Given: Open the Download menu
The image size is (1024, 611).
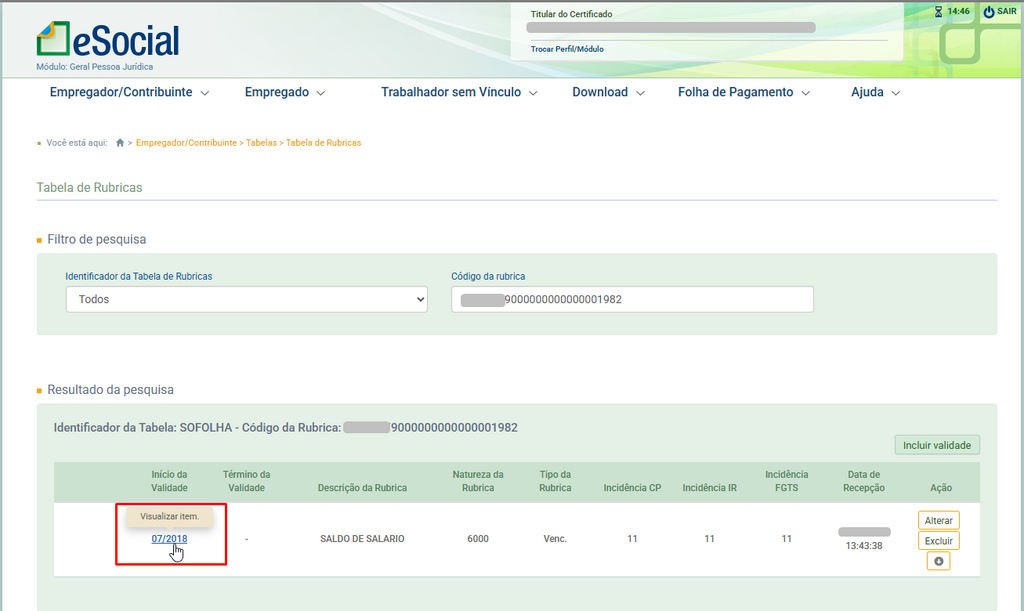Looking at the screenshot, I should [608, 92].
